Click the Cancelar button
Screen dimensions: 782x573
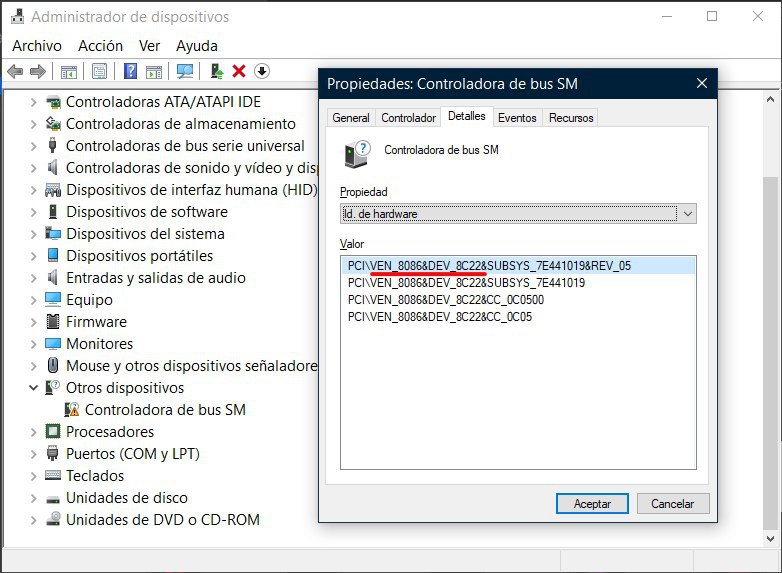point(672,504)
